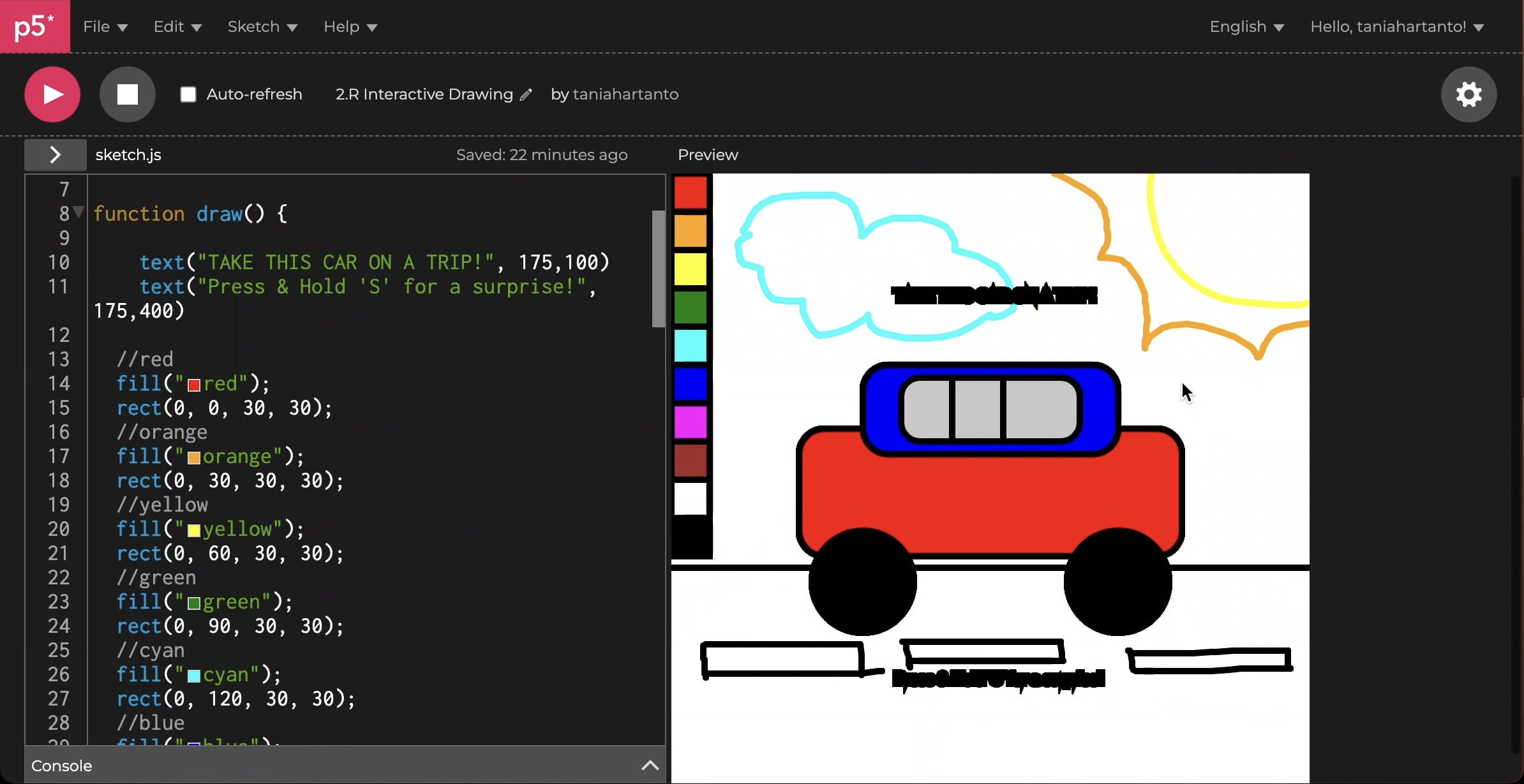Stop the running sketch
1524x784 pixels.
pos(127,94)
